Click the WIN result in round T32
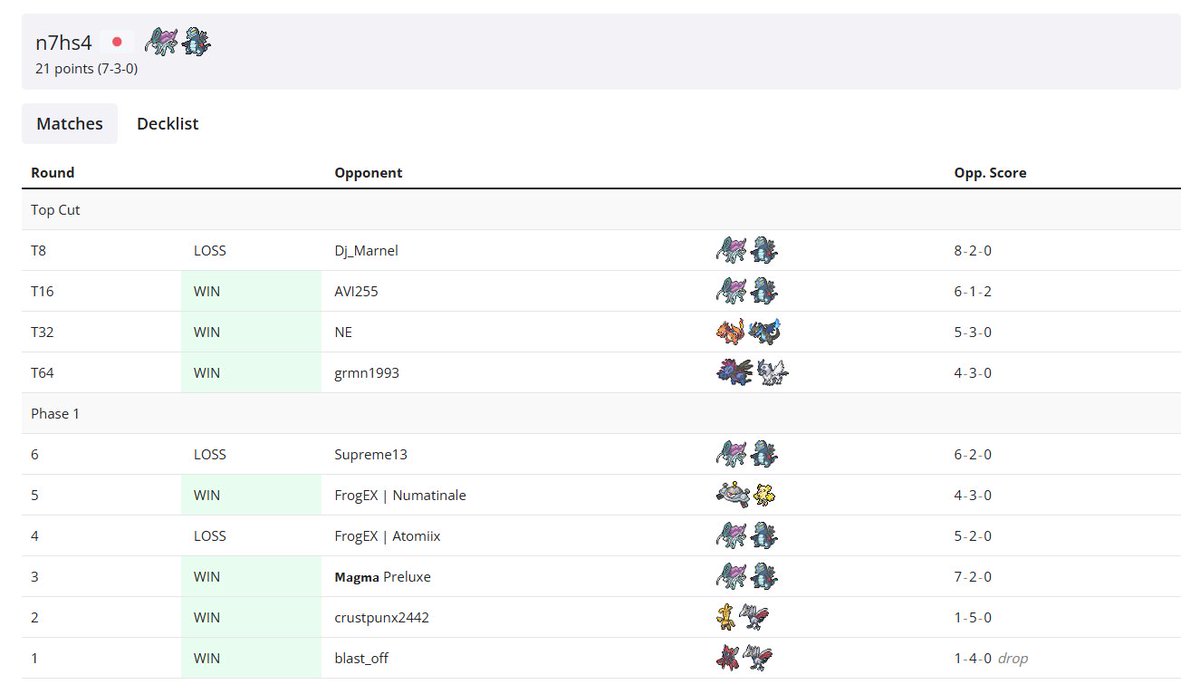 tap(207, 332)
